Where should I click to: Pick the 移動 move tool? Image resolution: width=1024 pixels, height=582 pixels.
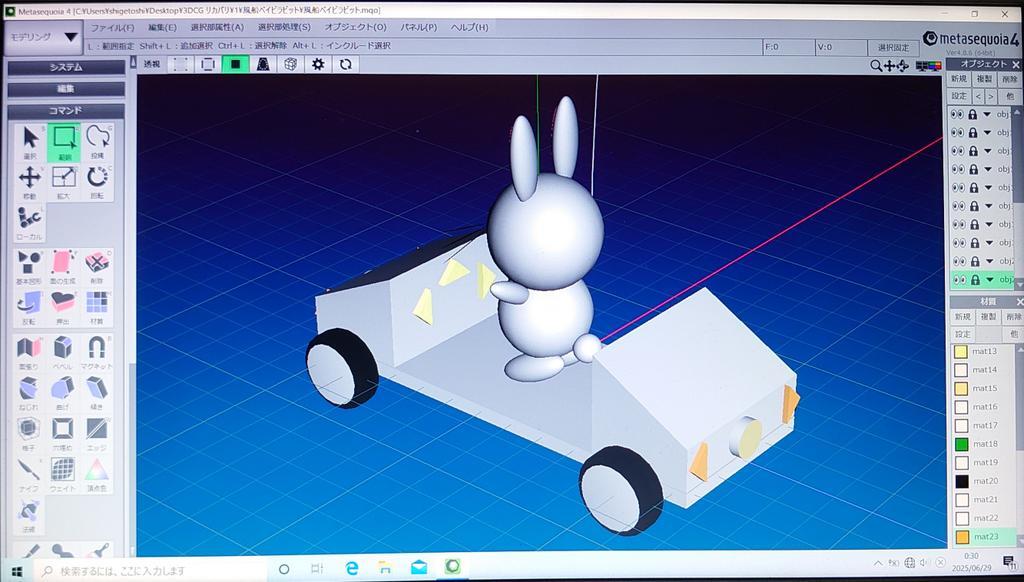(x=30, y=183)
